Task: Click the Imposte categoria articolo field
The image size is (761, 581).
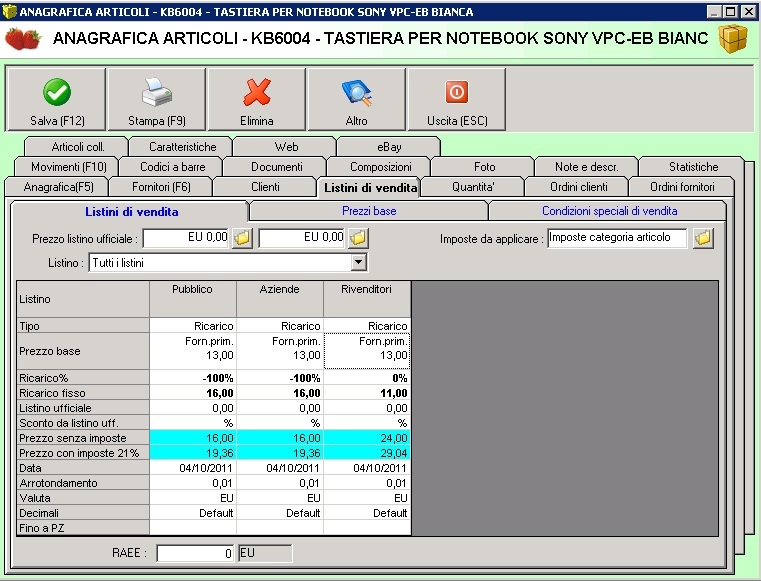Action: click(617, 238)
